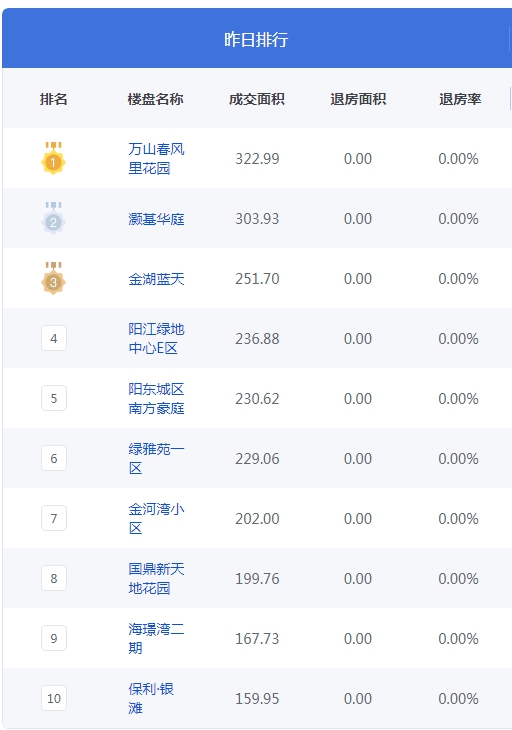
Task: Open the 保利·银滩 property link
Action: [x=151, y=698]
